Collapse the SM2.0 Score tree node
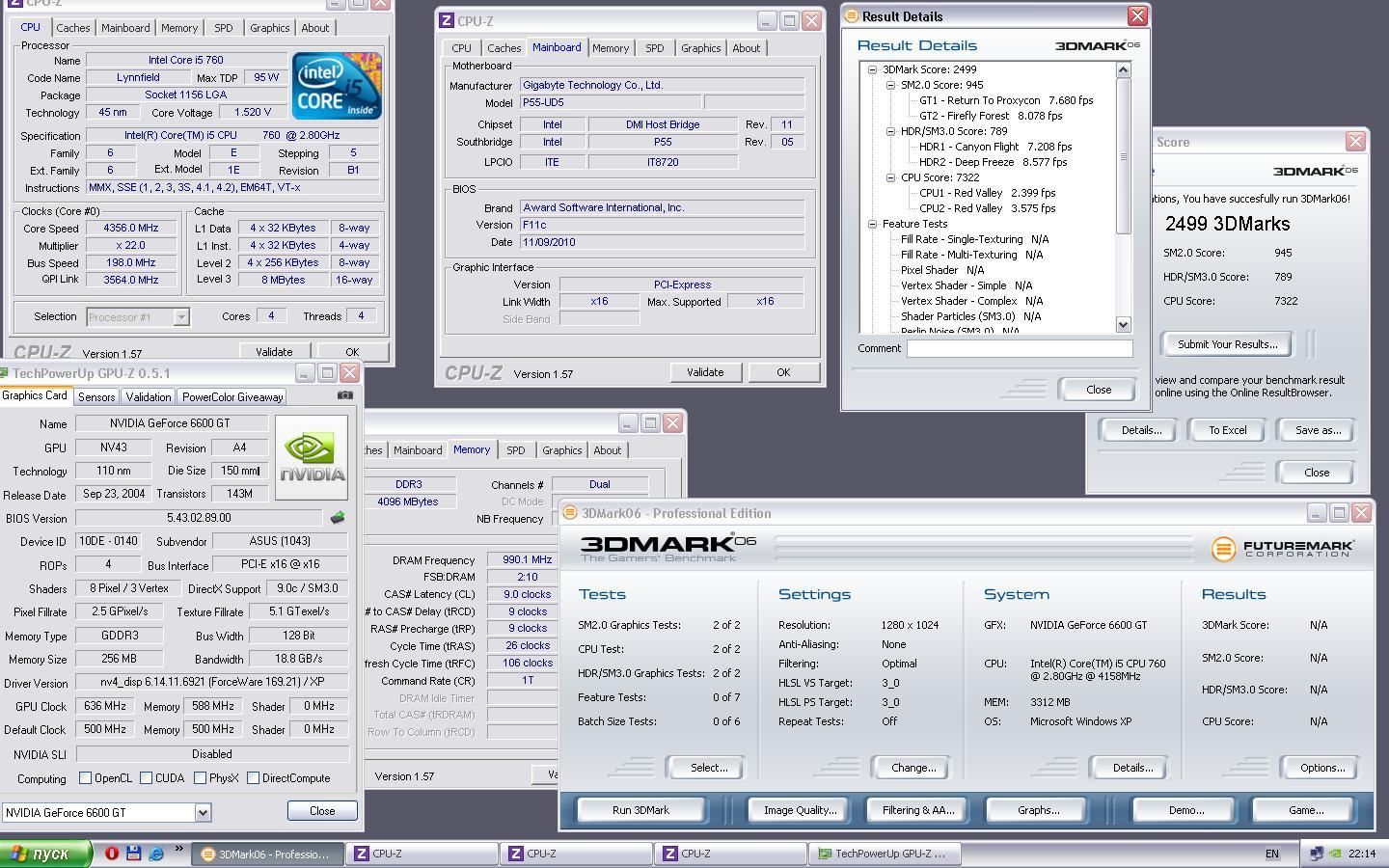This screenshot has height=868, width=1389. click(890, 85)
